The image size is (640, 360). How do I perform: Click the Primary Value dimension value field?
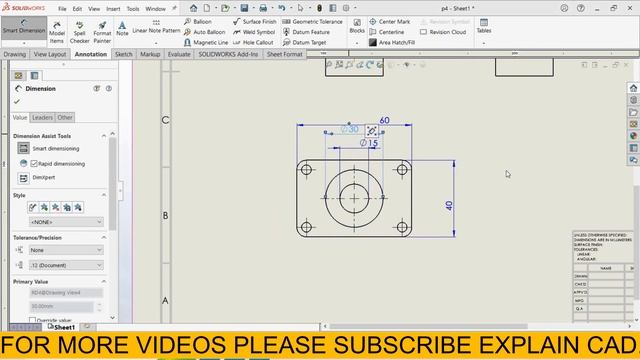(x=61, y=306)
